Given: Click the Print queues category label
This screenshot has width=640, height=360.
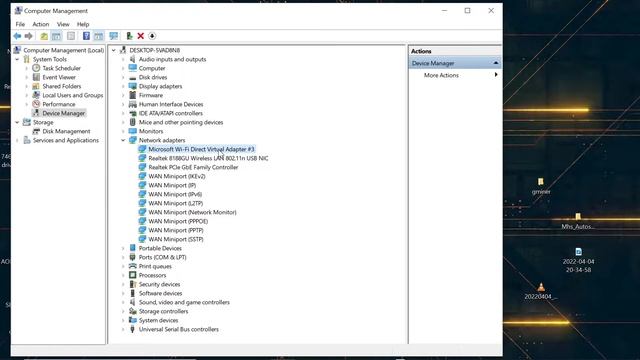Looking at the screenshot, I should pyautogui.click(x=155, y=266).
